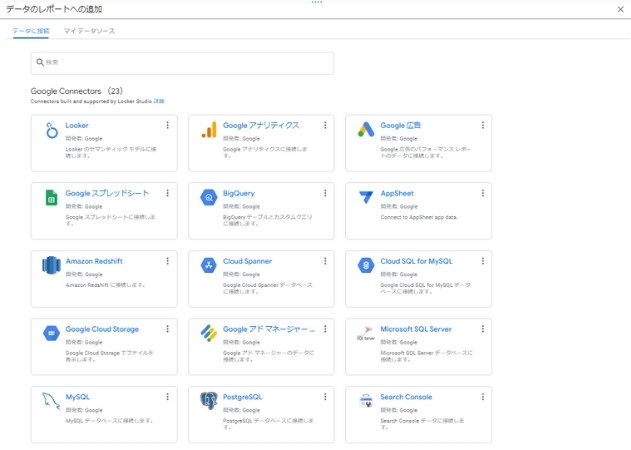Open Google アド マネージャー card three-dot menu

point(325,329)
